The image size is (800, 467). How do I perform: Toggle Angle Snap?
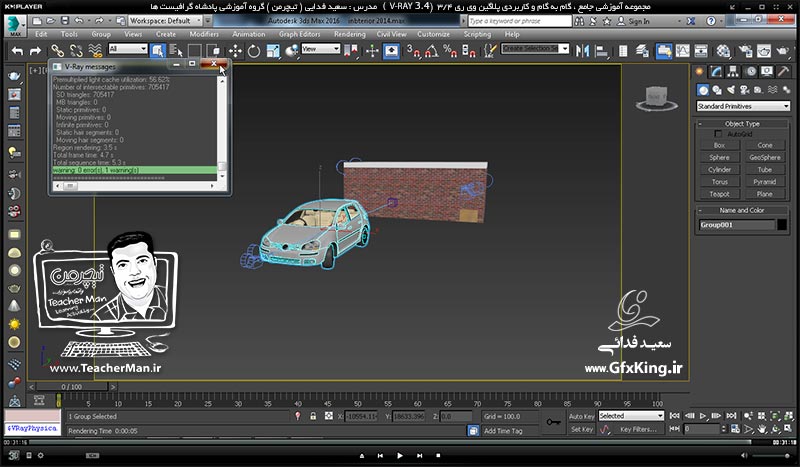432,51
